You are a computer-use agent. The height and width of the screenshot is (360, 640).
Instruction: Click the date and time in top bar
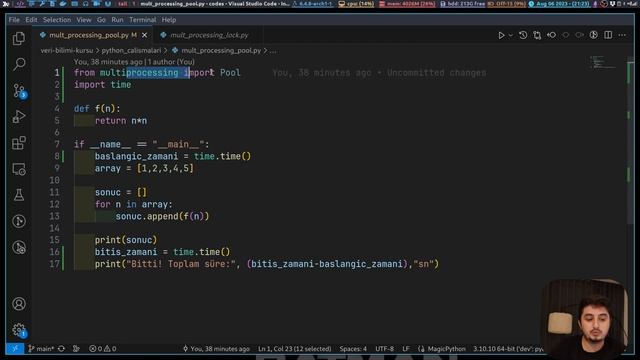(x=560, y=4)
